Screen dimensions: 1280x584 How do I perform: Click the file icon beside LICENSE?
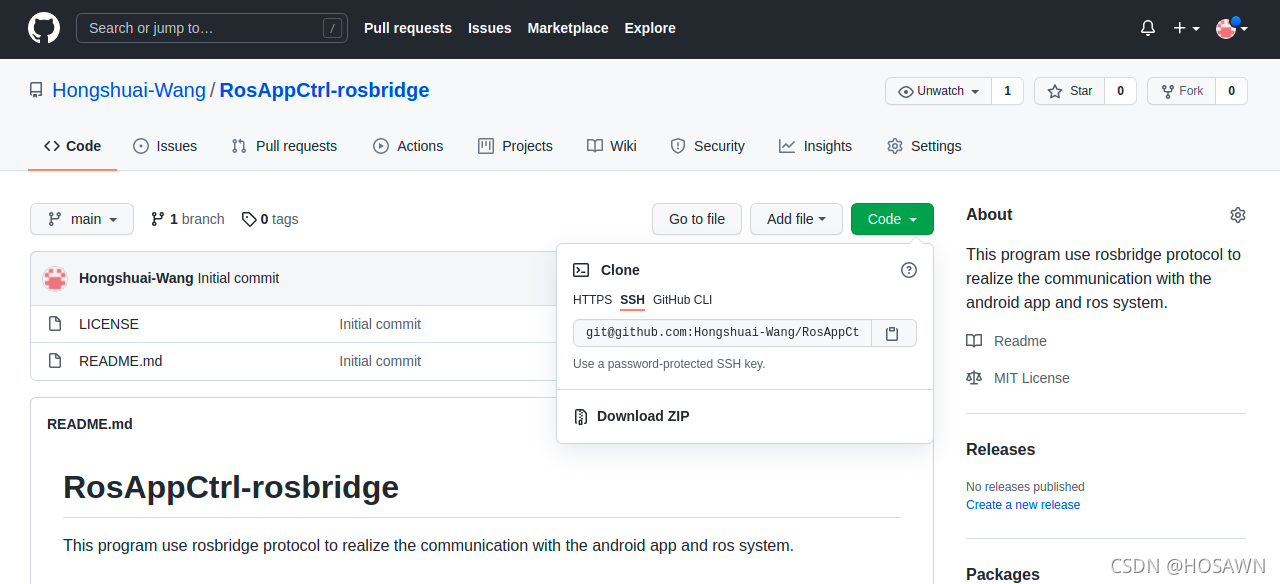point(55,324)
